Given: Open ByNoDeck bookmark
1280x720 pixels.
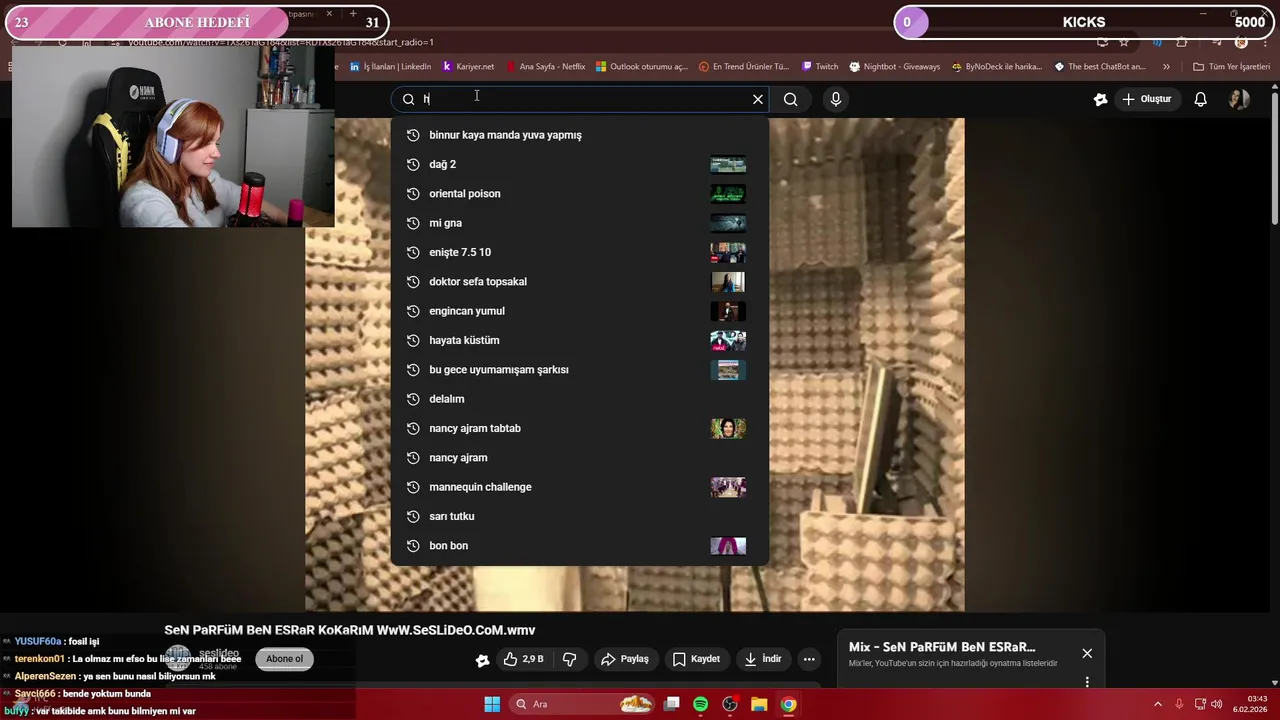Looking at the screenshot, I should click(997, 67).
